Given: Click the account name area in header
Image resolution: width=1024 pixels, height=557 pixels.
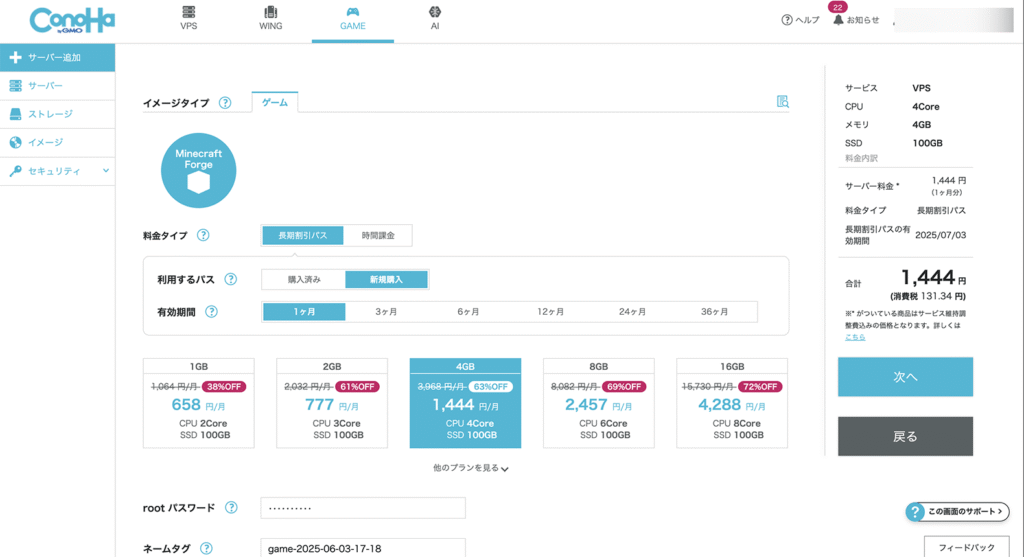Looking at the screenshot, I should click(x=953, y=20).
